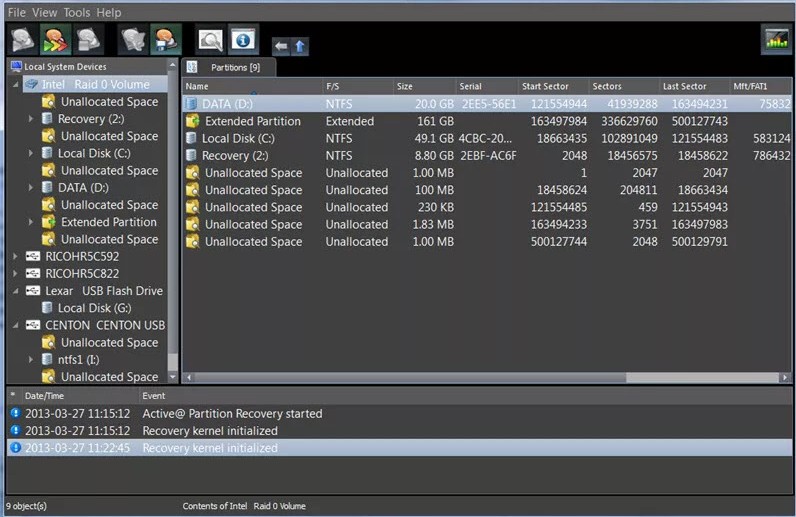This screenshot has height=517, width=796.
Task: Sort by the Last Sector column header
Action: (x=694, y=86)
